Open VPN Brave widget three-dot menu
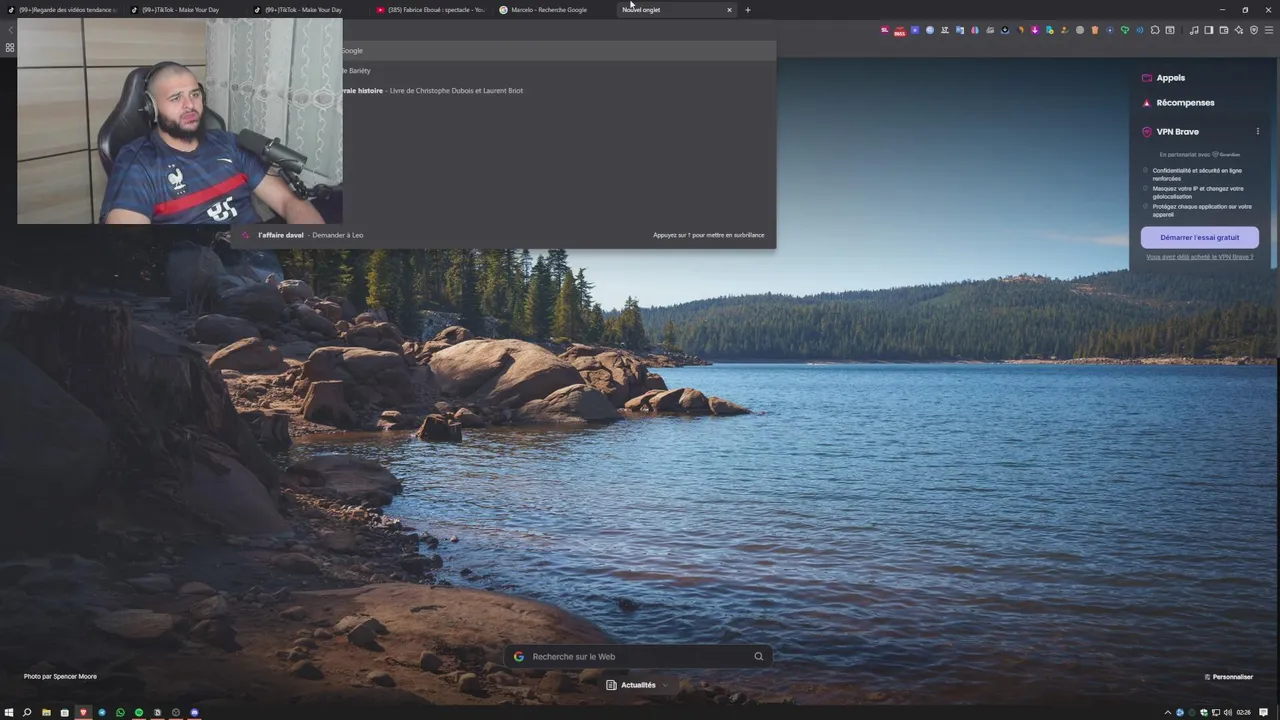This screenshot has width=1280, height=720. 1257,131
